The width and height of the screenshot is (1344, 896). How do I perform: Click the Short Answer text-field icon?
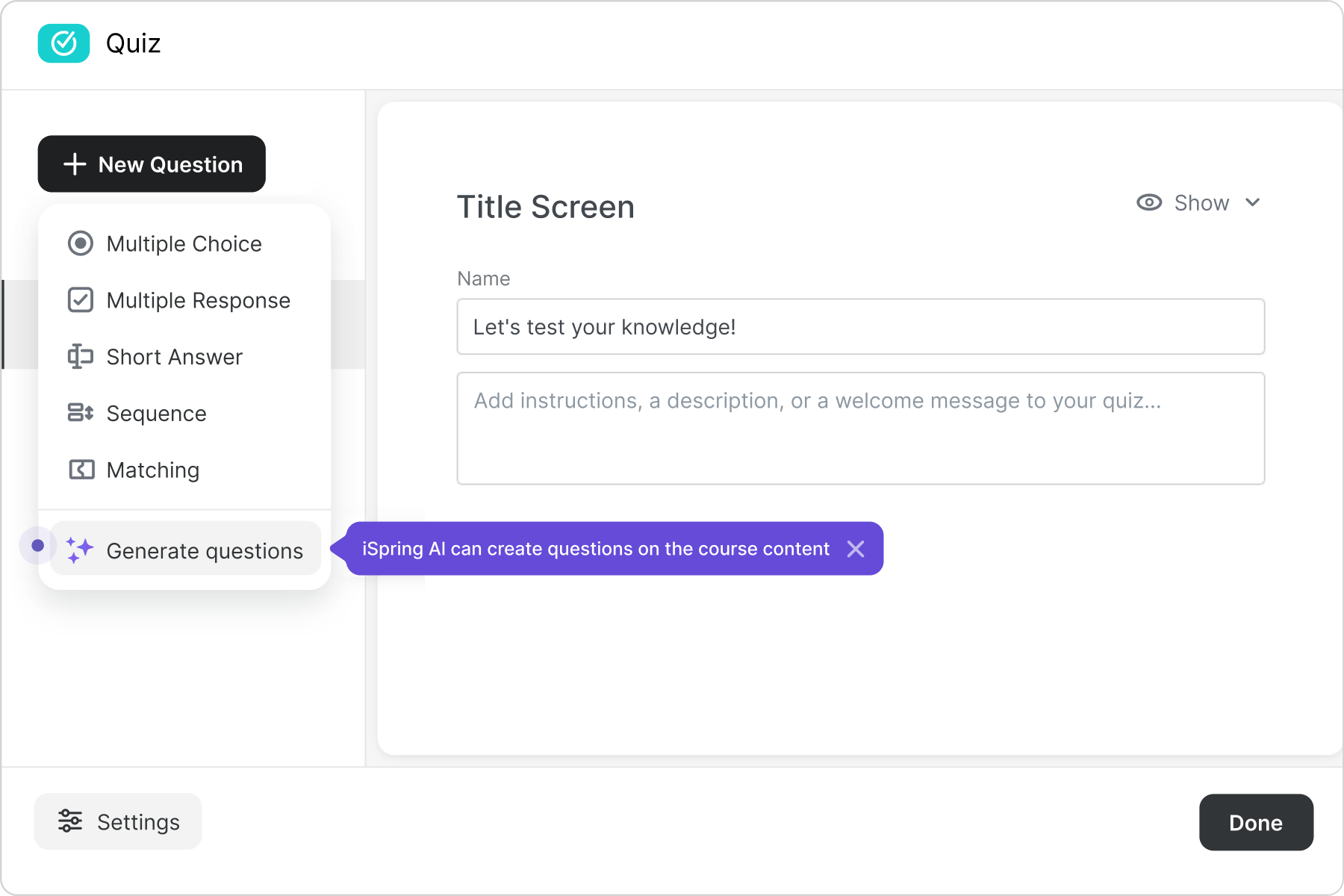point(81,357)
